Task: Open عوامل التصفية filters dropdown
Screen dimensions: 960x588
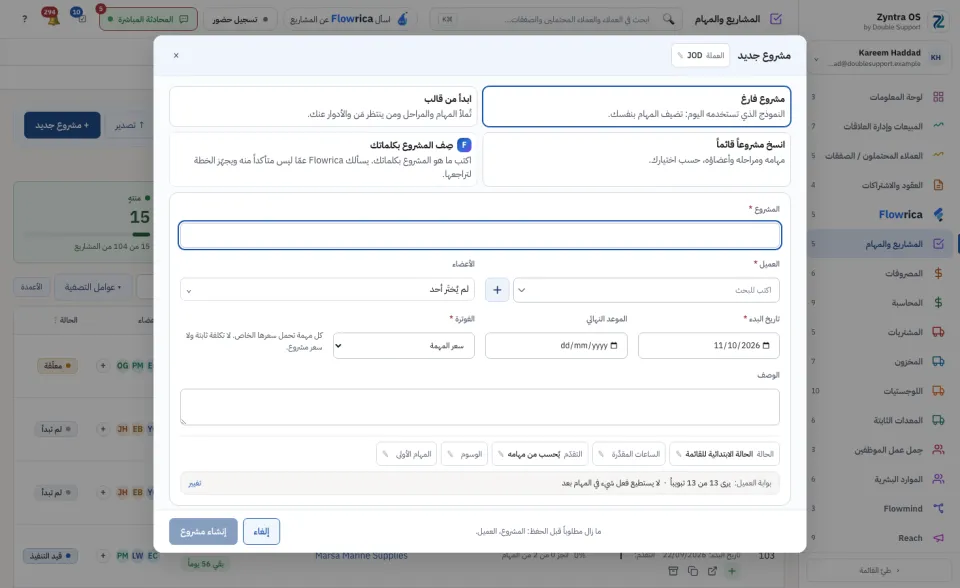Action: 93,287
